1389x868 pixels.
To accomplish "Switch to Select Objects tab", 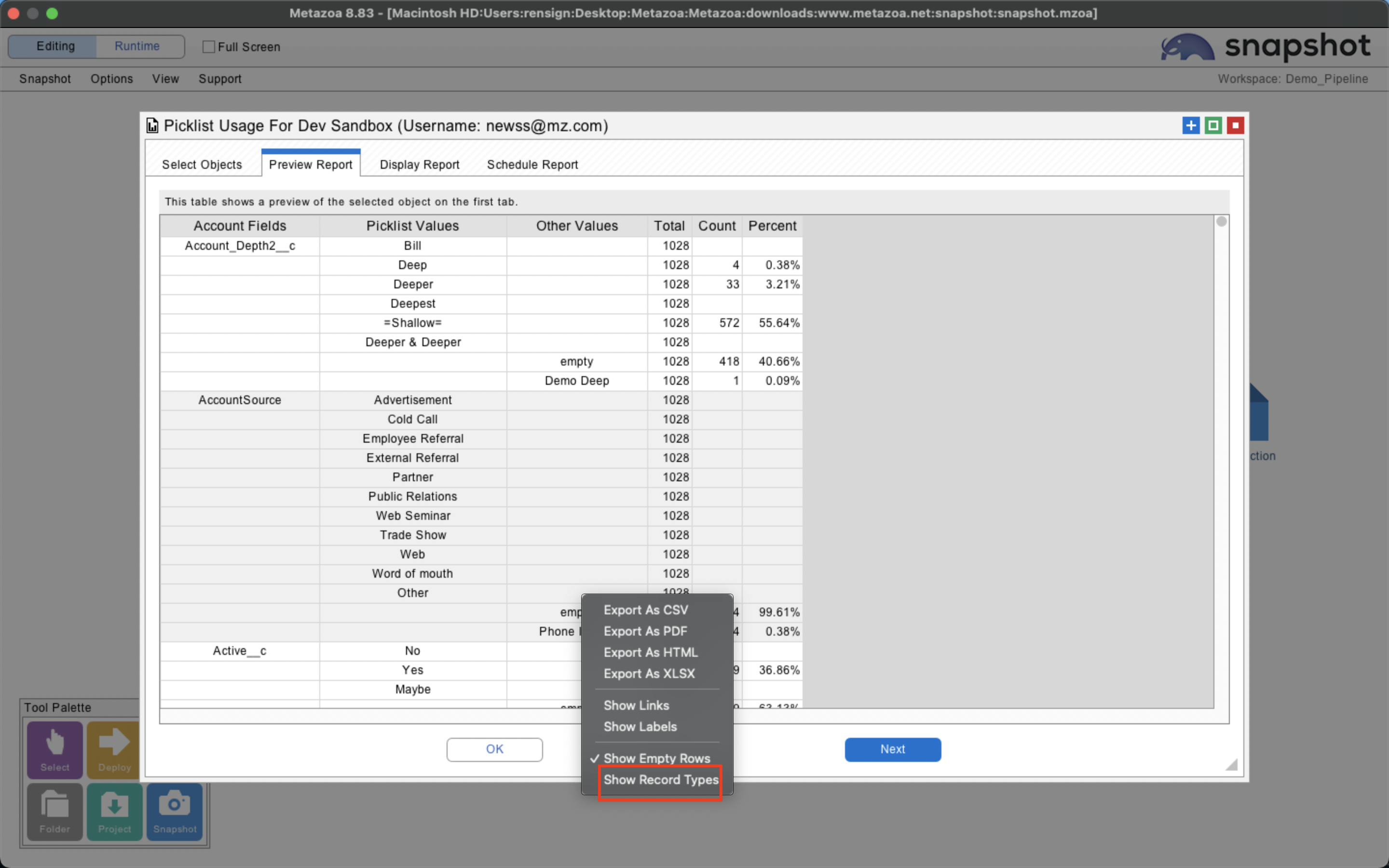I will click(x=202, y=165).
